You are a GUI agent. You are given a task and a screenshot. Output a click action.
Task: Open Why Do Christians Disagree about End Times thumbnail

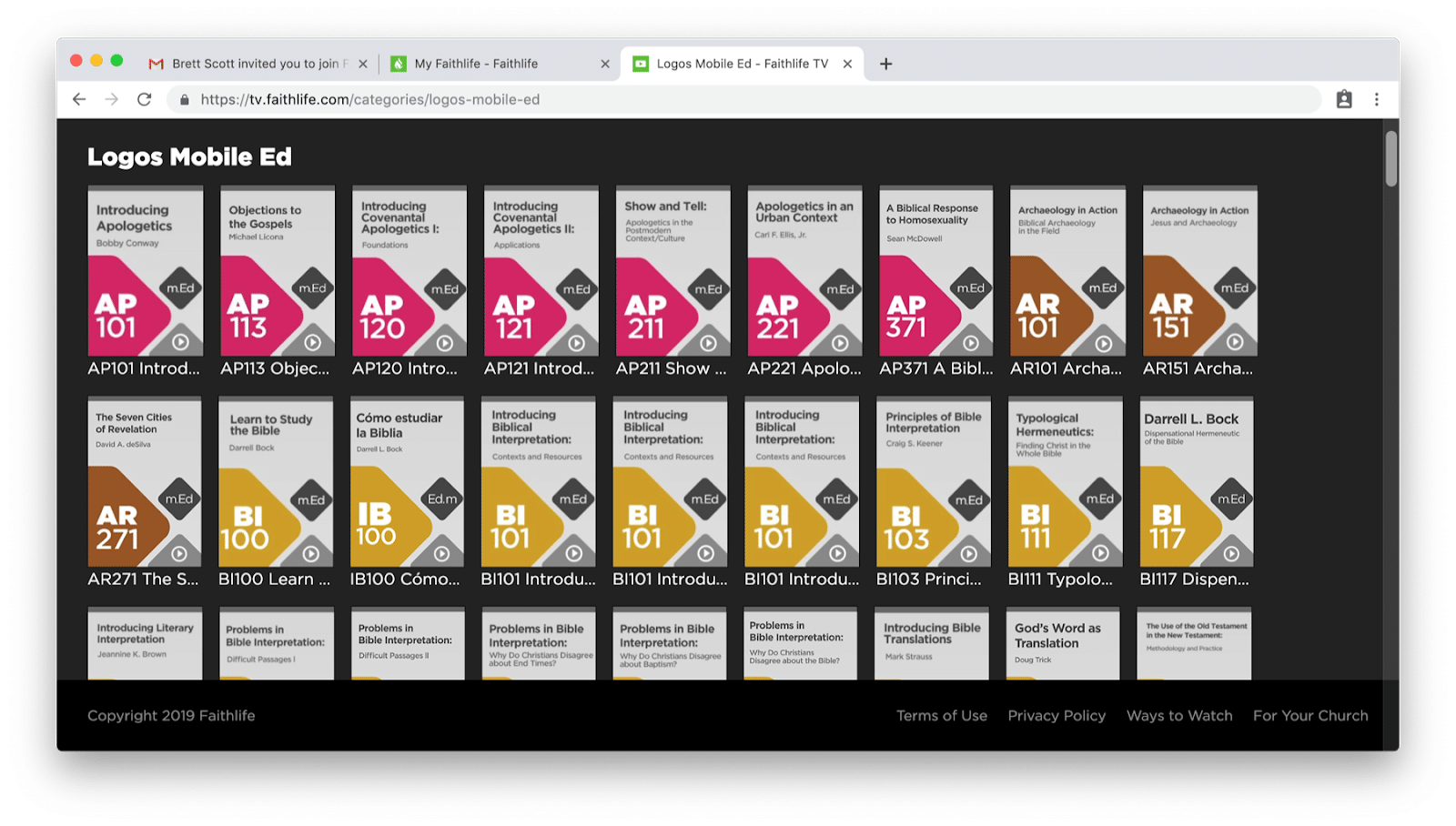pos(539,644)
